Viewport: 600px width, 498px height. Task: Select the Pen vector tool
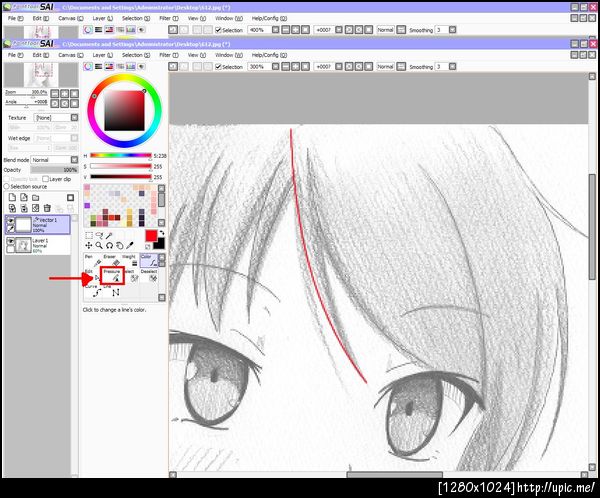[93, 260]
